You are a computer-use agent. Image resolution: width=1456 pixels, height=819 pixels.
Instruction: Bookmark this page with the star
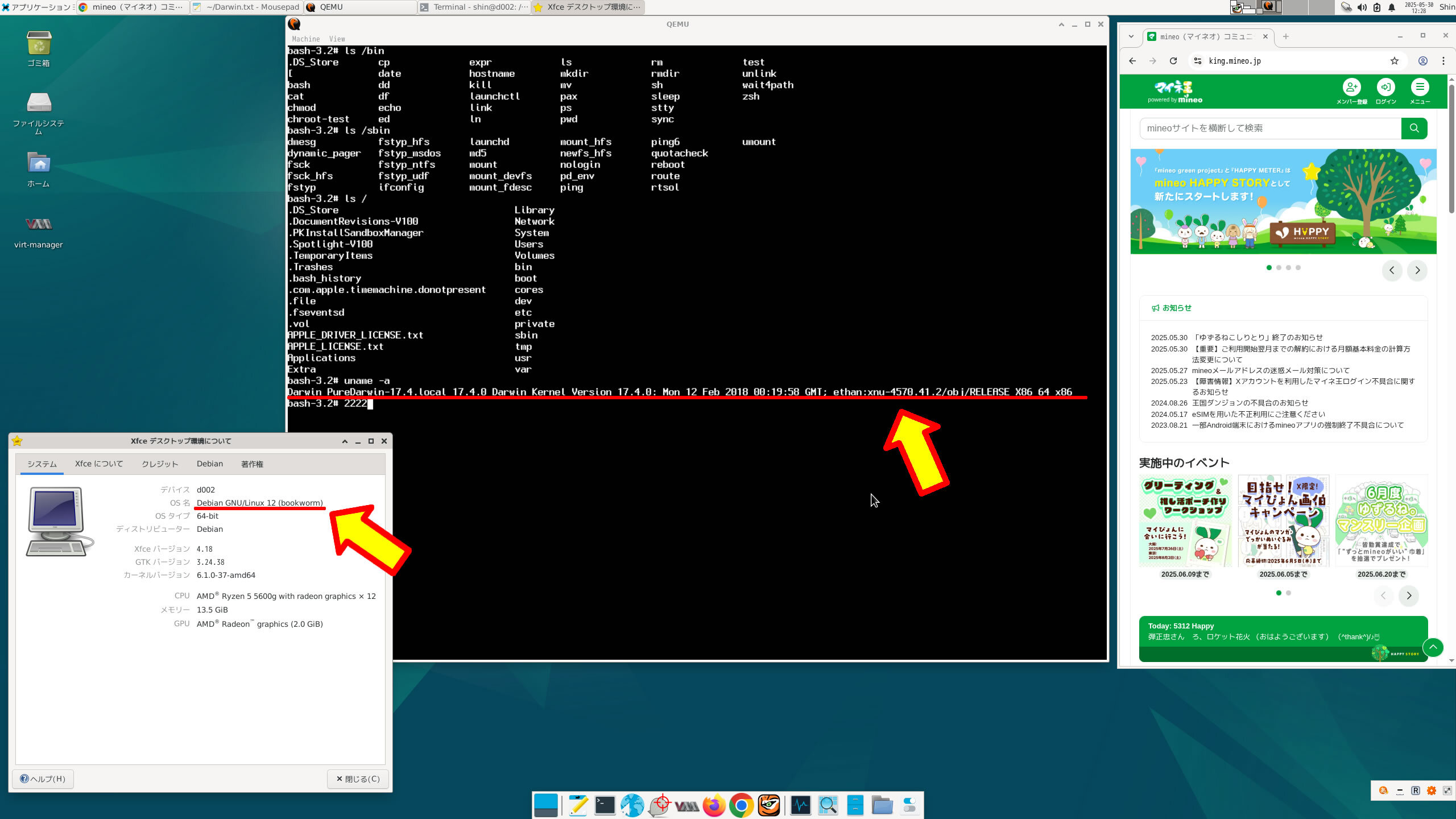1394,61
